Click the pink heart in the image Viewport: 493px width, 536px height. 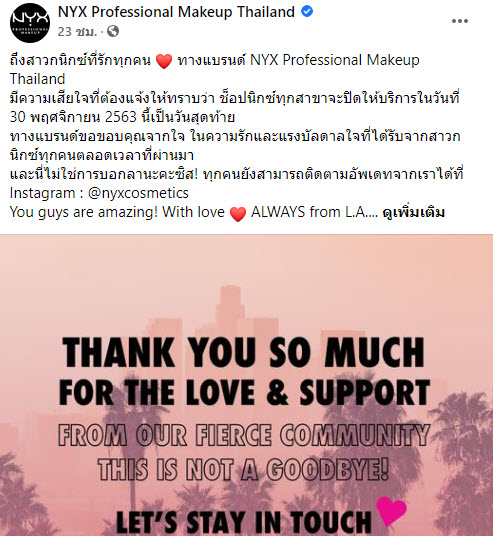point(391,511)
